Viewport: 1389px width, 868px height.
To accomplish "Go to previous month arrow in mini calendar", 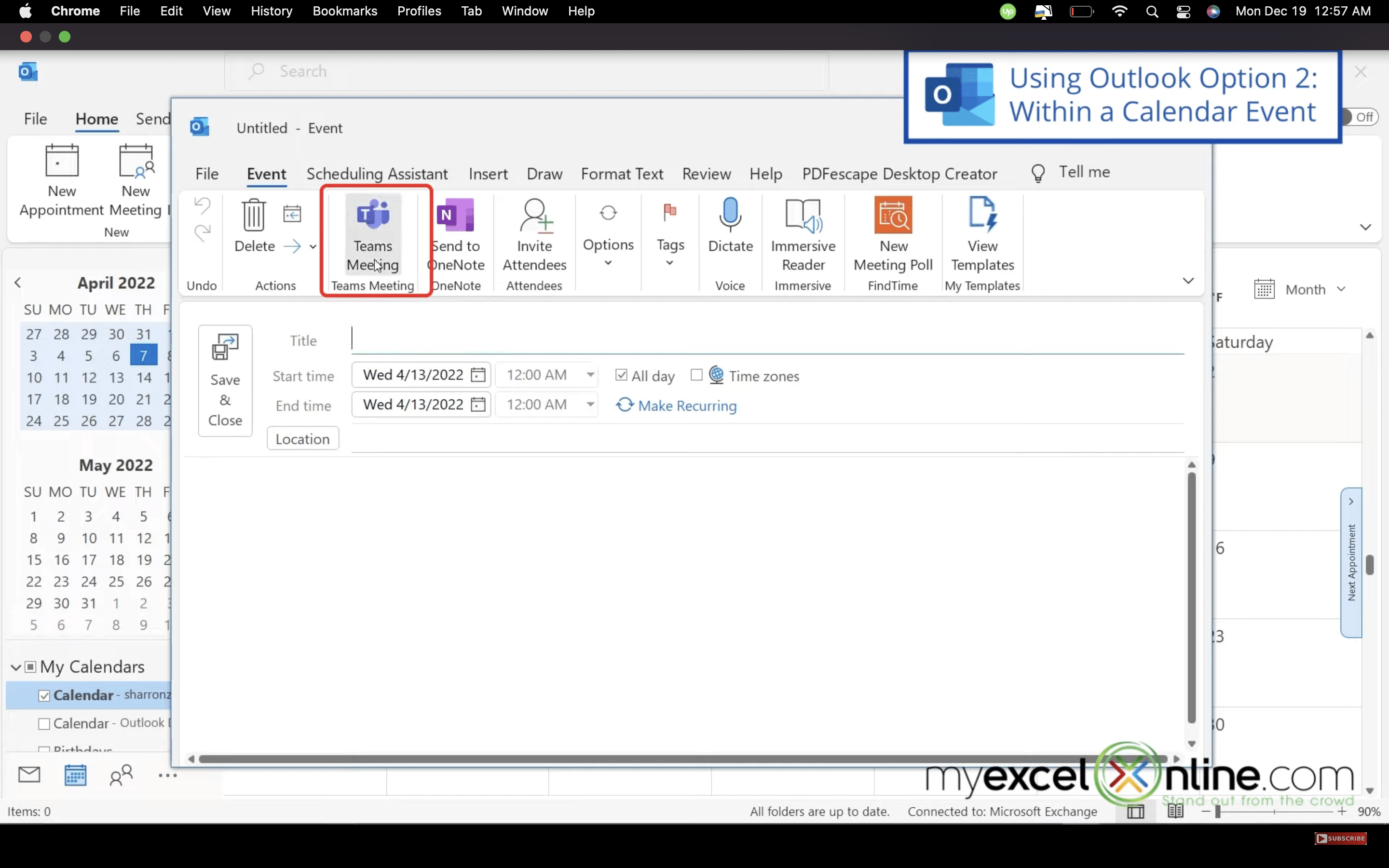I will tap(18, 283).
